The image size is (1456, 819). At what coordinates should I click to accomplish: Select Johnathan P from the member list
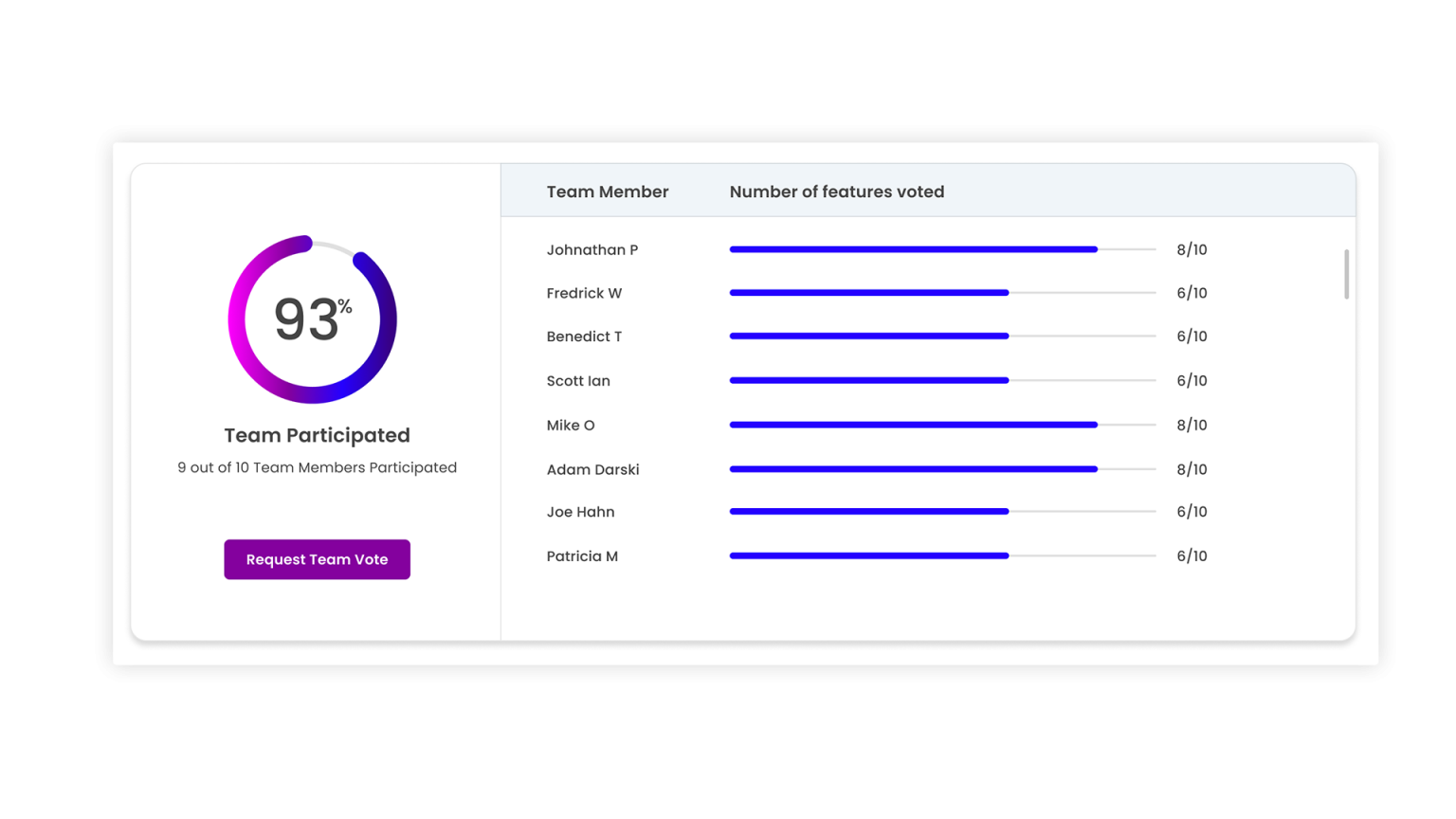point(592,249)
